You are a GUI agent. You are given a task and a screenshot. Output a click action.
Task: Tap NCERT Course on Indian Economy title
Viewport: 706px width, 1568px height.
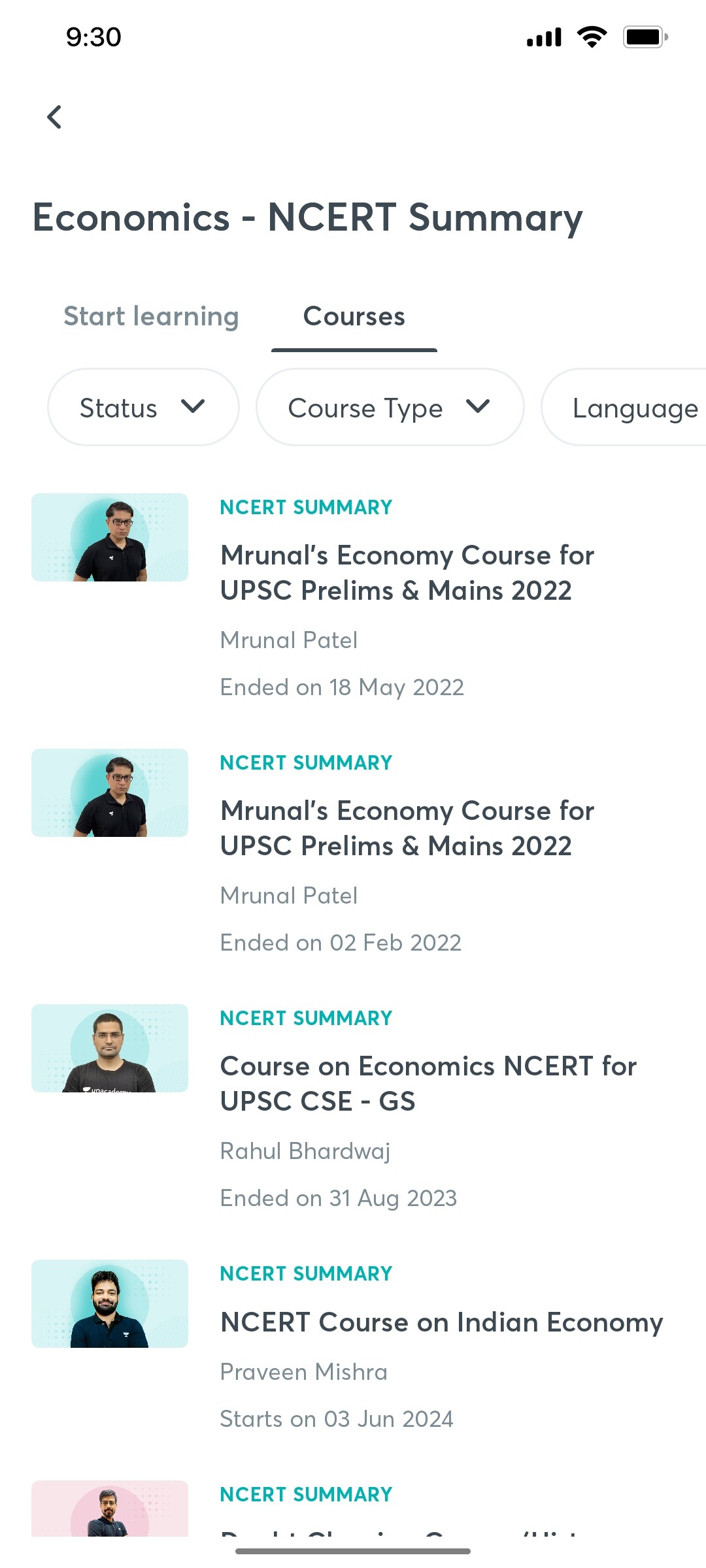click(441, 1321)
